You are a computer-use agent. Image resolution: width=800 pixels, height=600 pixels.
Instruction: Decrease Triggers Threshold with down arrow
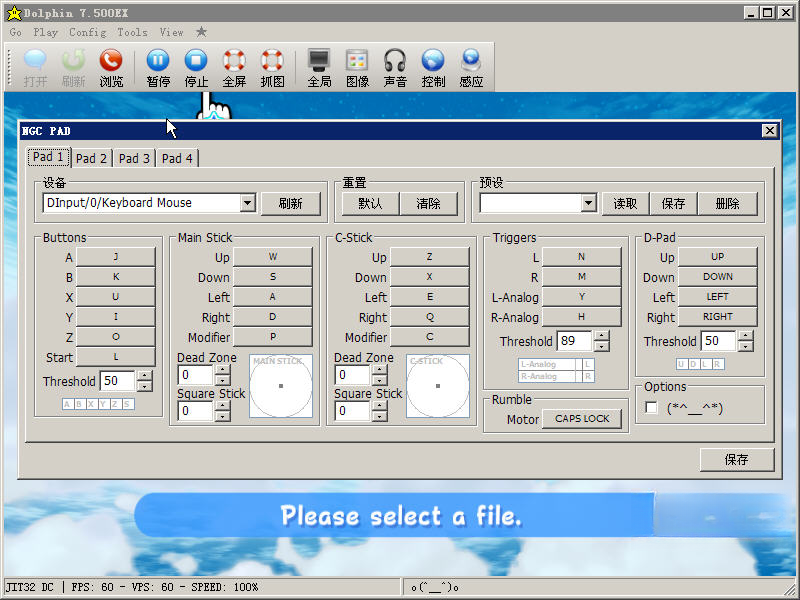click(602, 346)
